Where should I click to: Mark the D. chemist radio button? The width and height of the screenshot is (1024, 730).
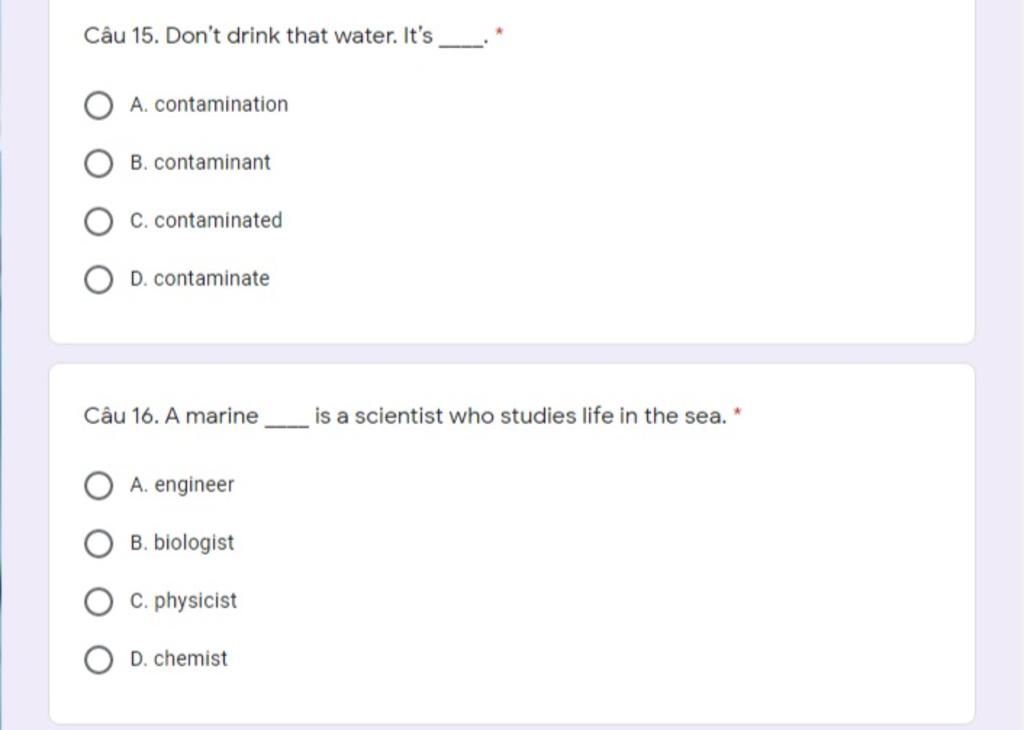99,659
